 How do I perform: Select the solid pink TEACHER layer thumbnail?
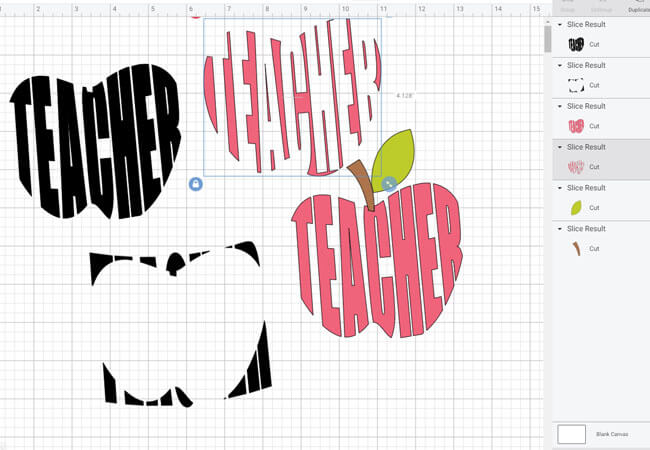576,126
